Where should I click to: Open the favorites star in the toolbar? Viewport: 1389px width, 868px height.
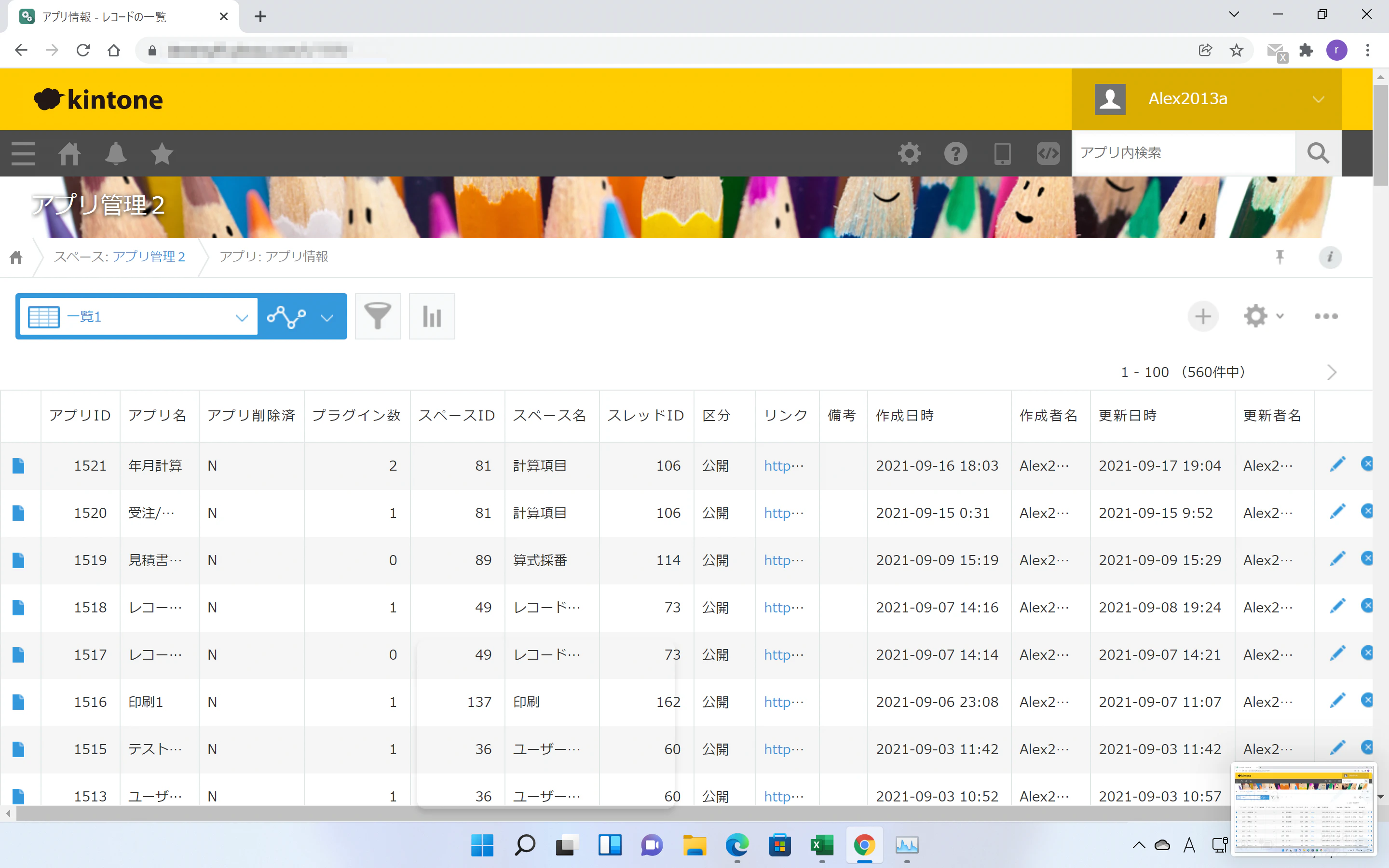point(162,153)
